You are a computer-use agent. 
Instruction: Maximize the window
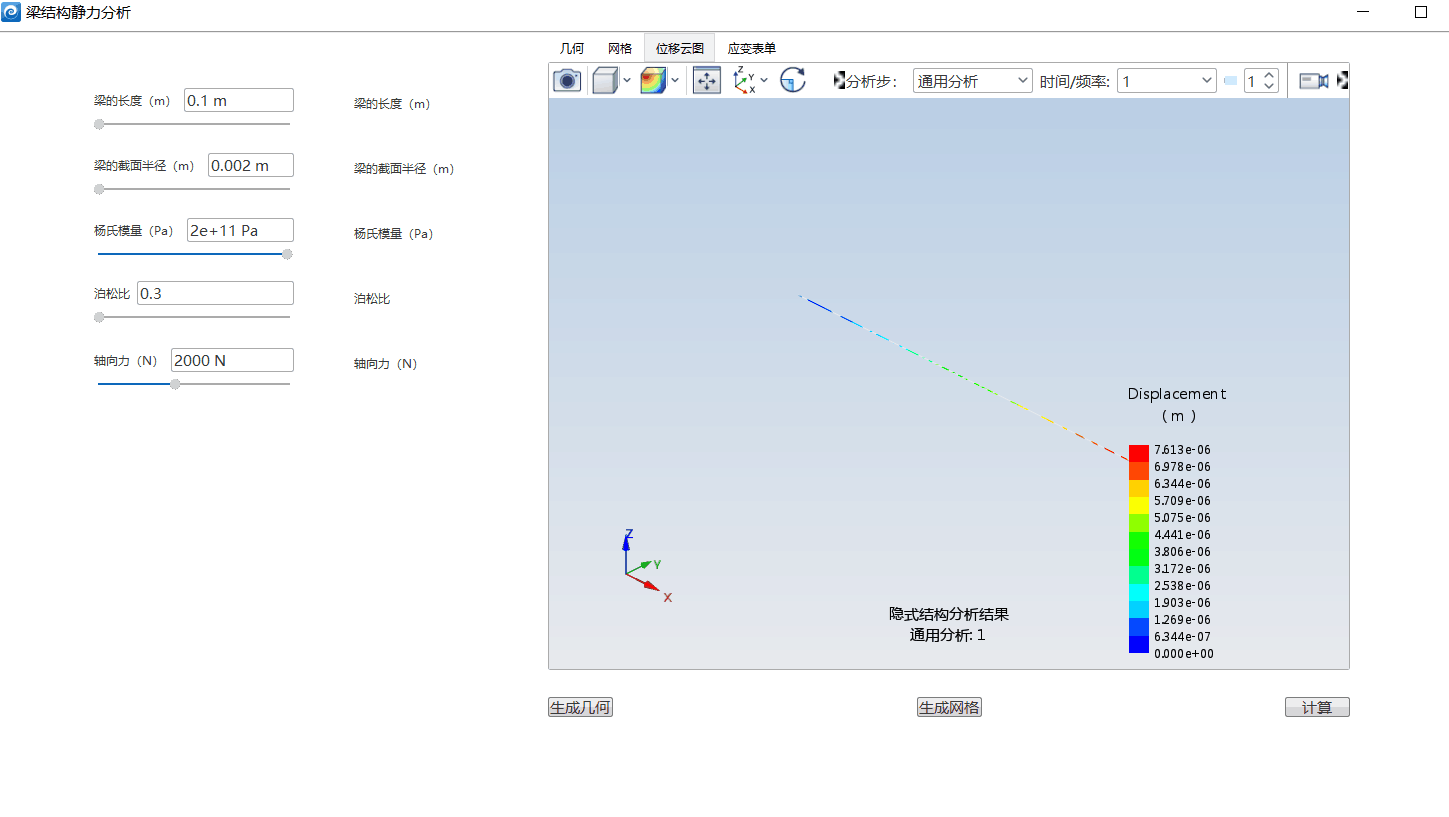coord(1420,13)
